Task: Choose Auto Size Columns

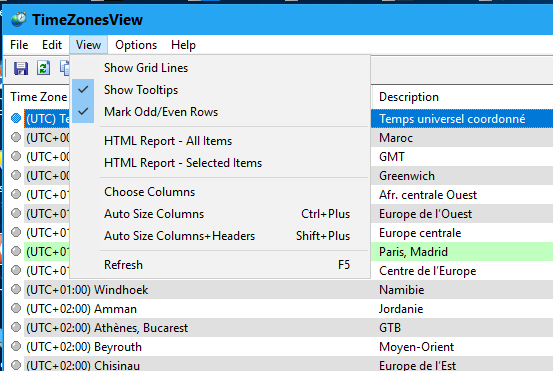Action: click(x=220, y=214)
